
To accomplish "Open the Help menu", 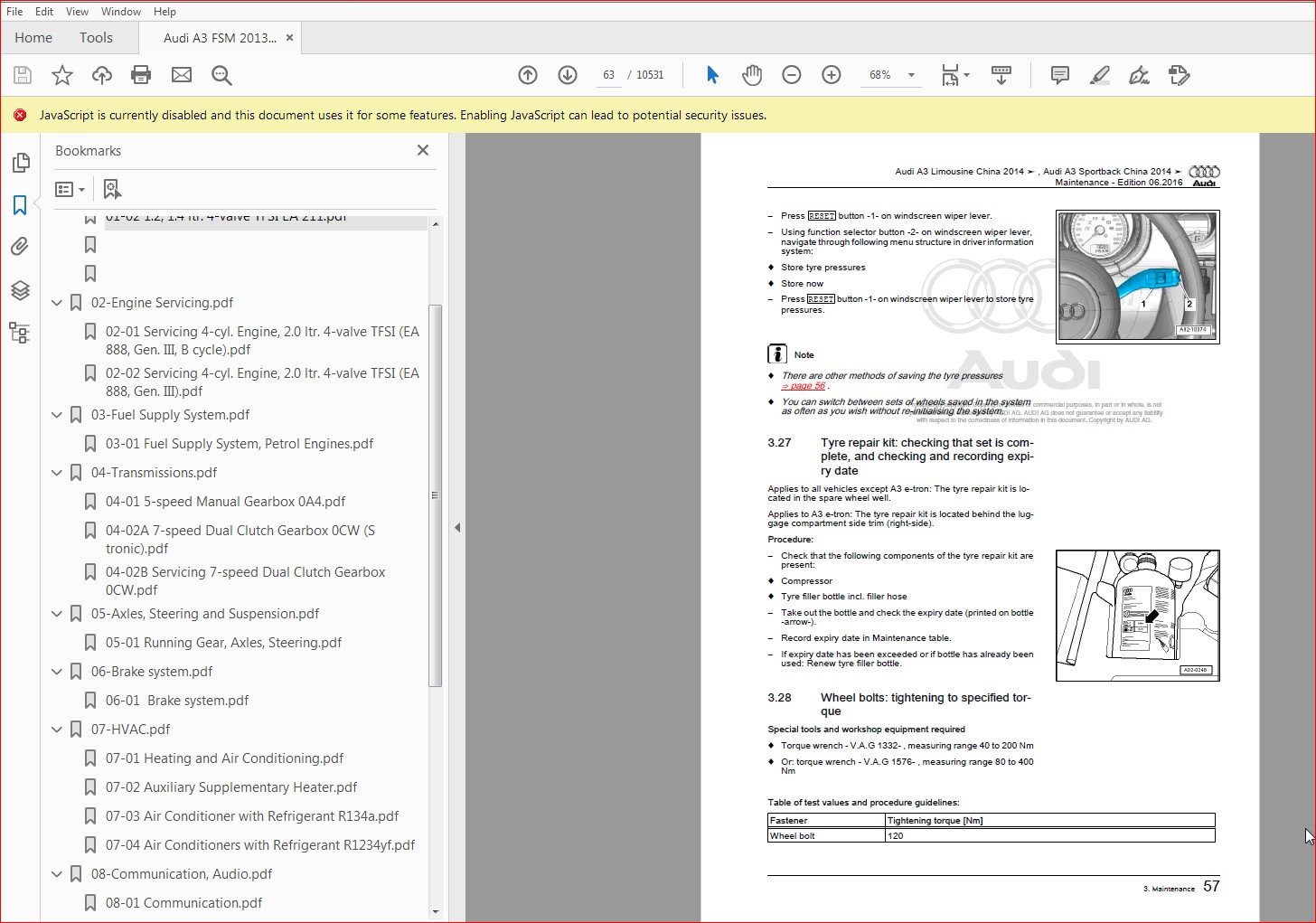I will 164,12.
